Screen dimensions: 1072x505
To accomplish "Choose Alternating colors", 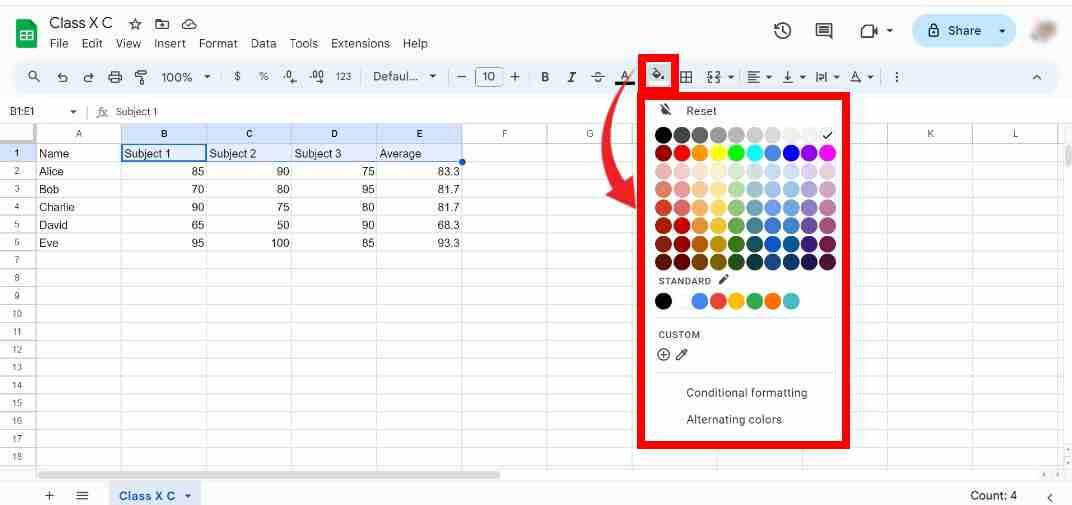I will 734,420.
